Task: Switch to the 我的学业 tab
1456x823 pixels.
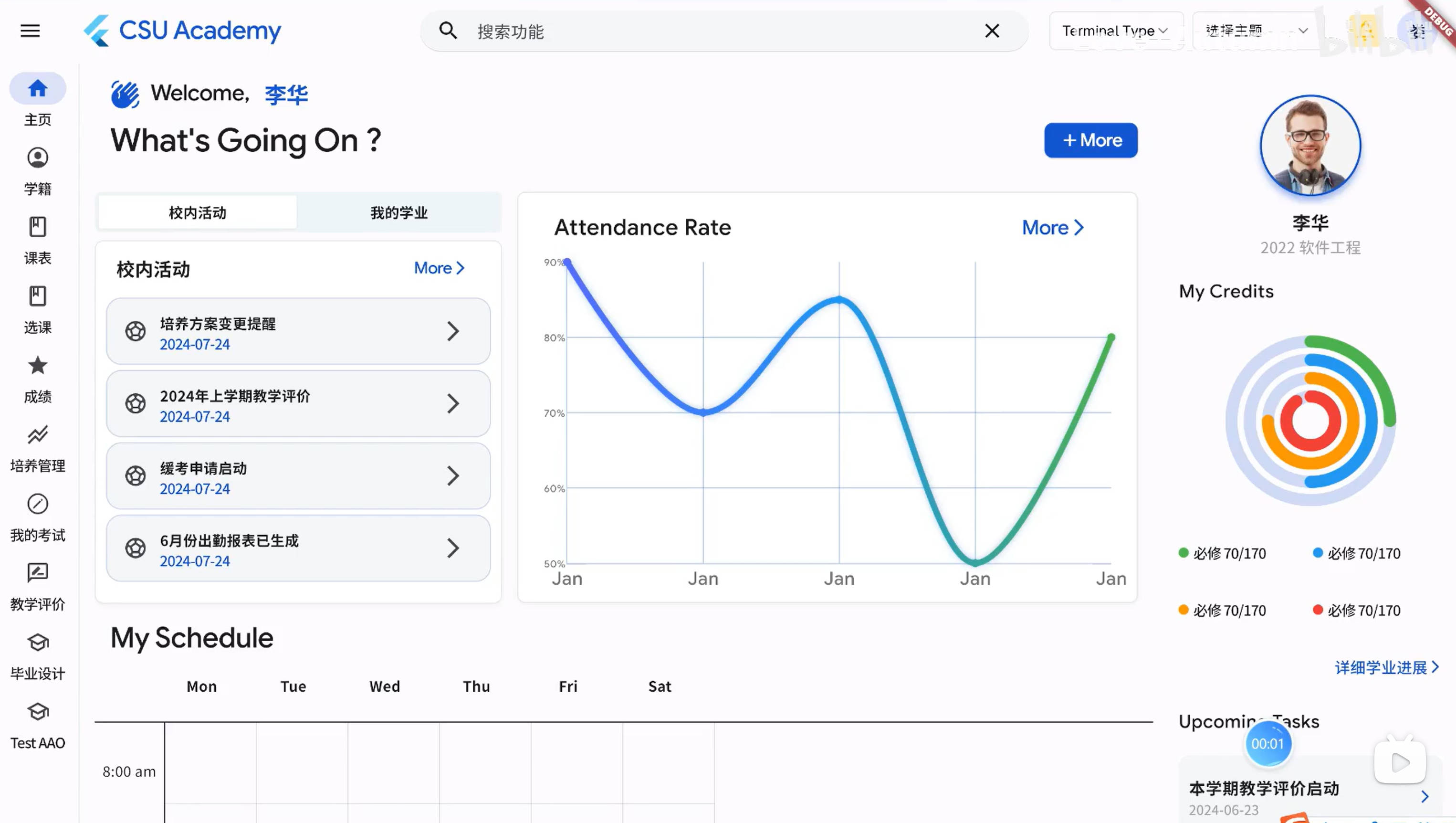Action: (399, 212)
